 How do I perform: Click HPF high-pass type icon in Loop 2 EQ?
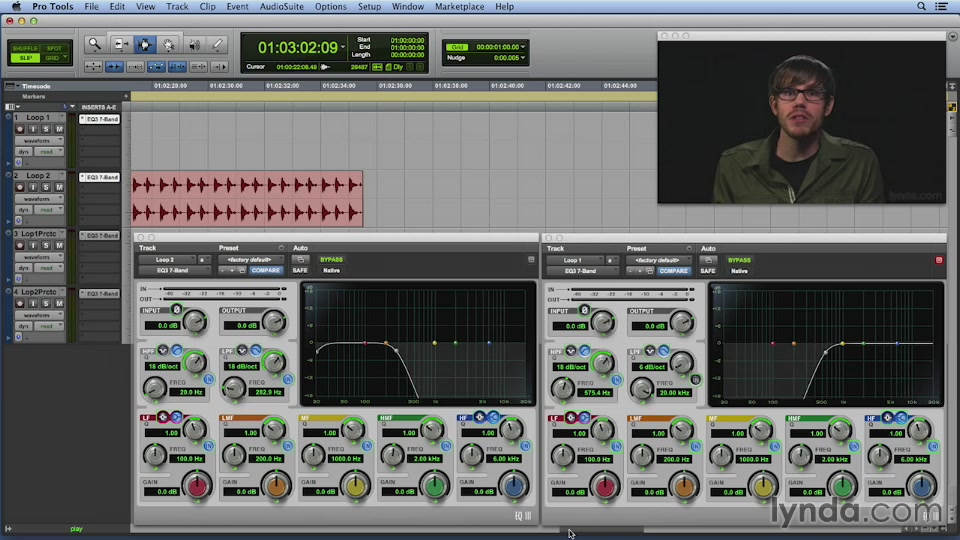(176, 350)
